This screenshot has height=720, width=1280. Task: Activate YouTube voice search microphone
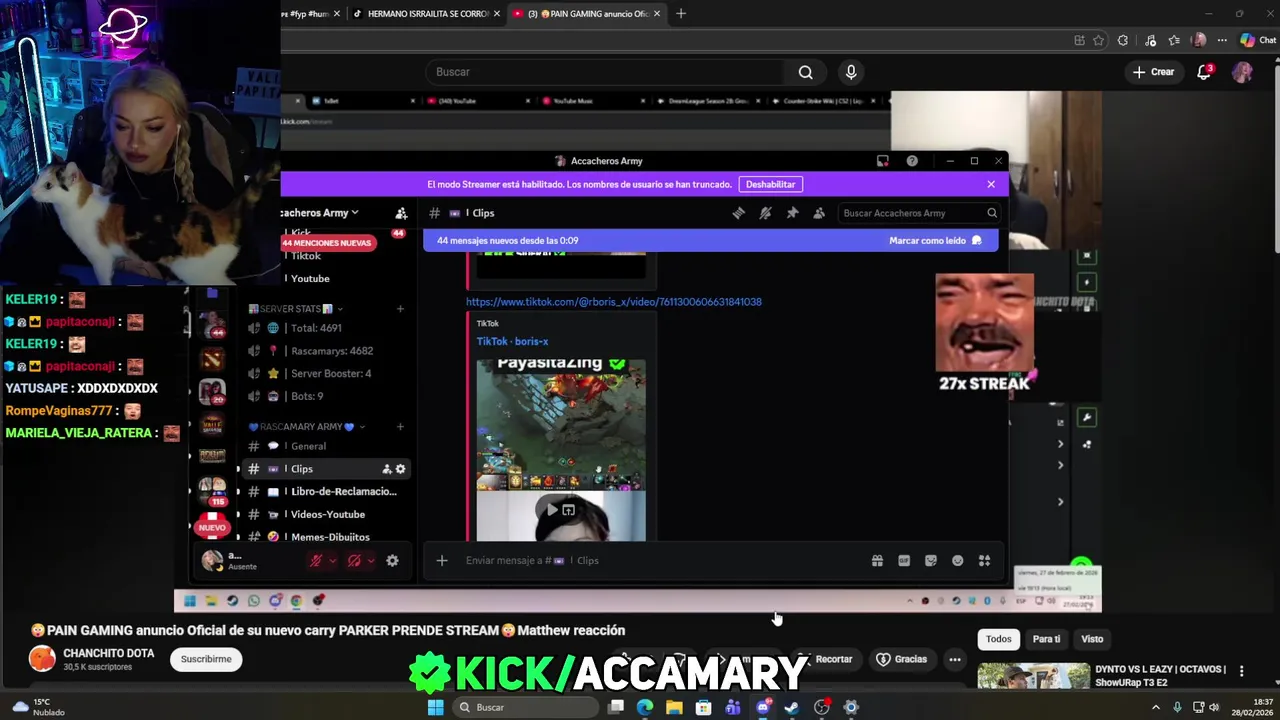(x=851, y=72)
